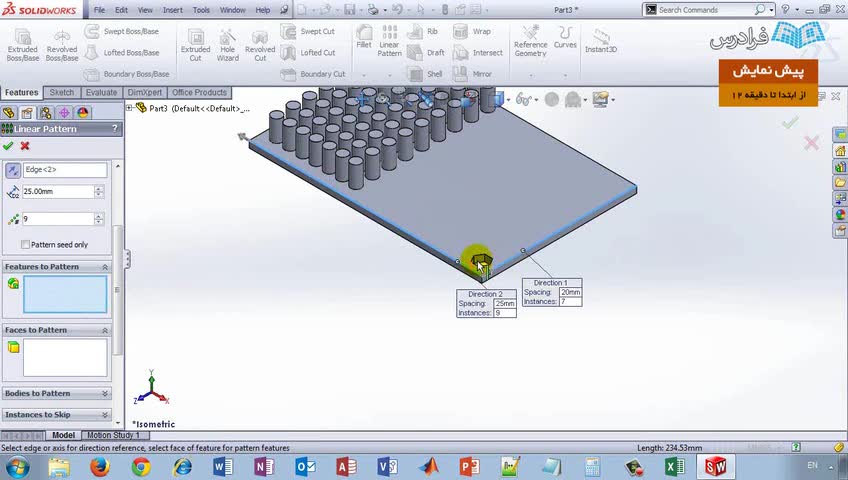Open Reference Geometry
Image resolution: width=848 pixels, height=480 pixels.
(531, 41)
